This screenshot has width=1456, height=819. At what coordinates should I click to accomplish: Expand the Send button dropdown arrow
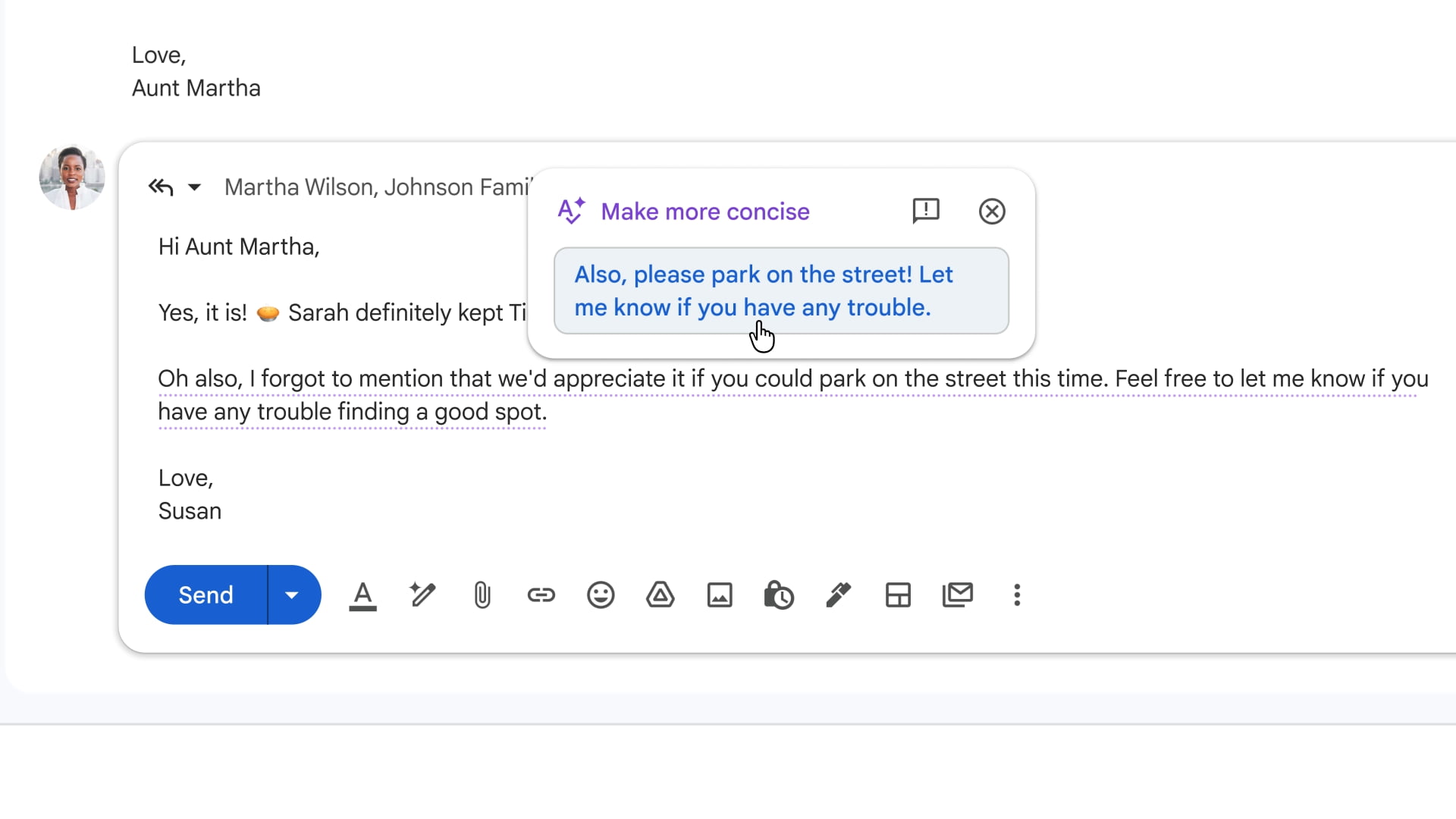click(293, 595)
